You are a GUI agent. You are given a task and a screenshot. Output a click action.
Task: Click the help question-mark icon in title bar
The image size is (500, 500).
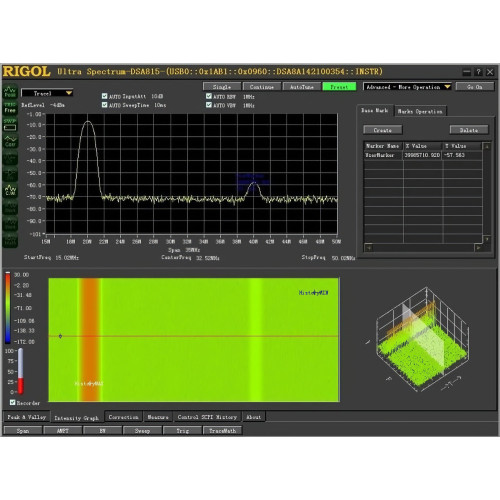478,72
